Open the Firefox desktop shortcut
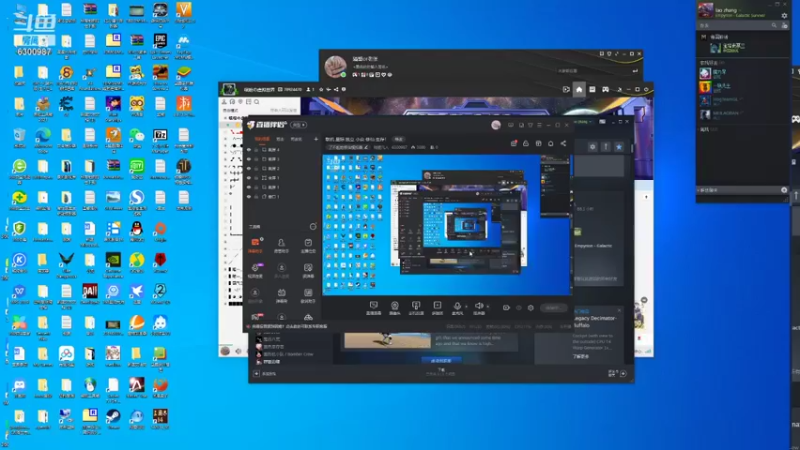Image resolution: width=800 pixels, height=450 pixels. click(x=160, y=388)
